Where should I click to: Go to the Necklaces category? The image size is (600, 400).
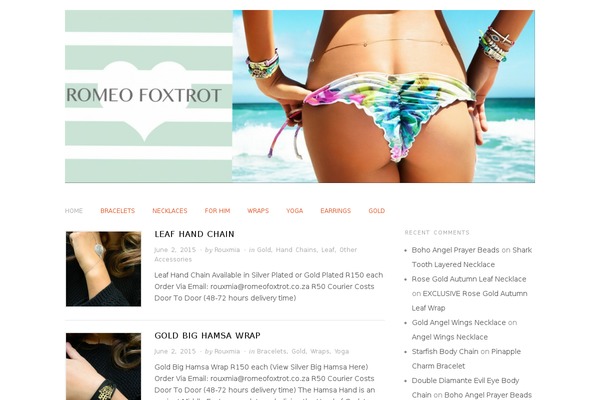[x=170, y=211]
